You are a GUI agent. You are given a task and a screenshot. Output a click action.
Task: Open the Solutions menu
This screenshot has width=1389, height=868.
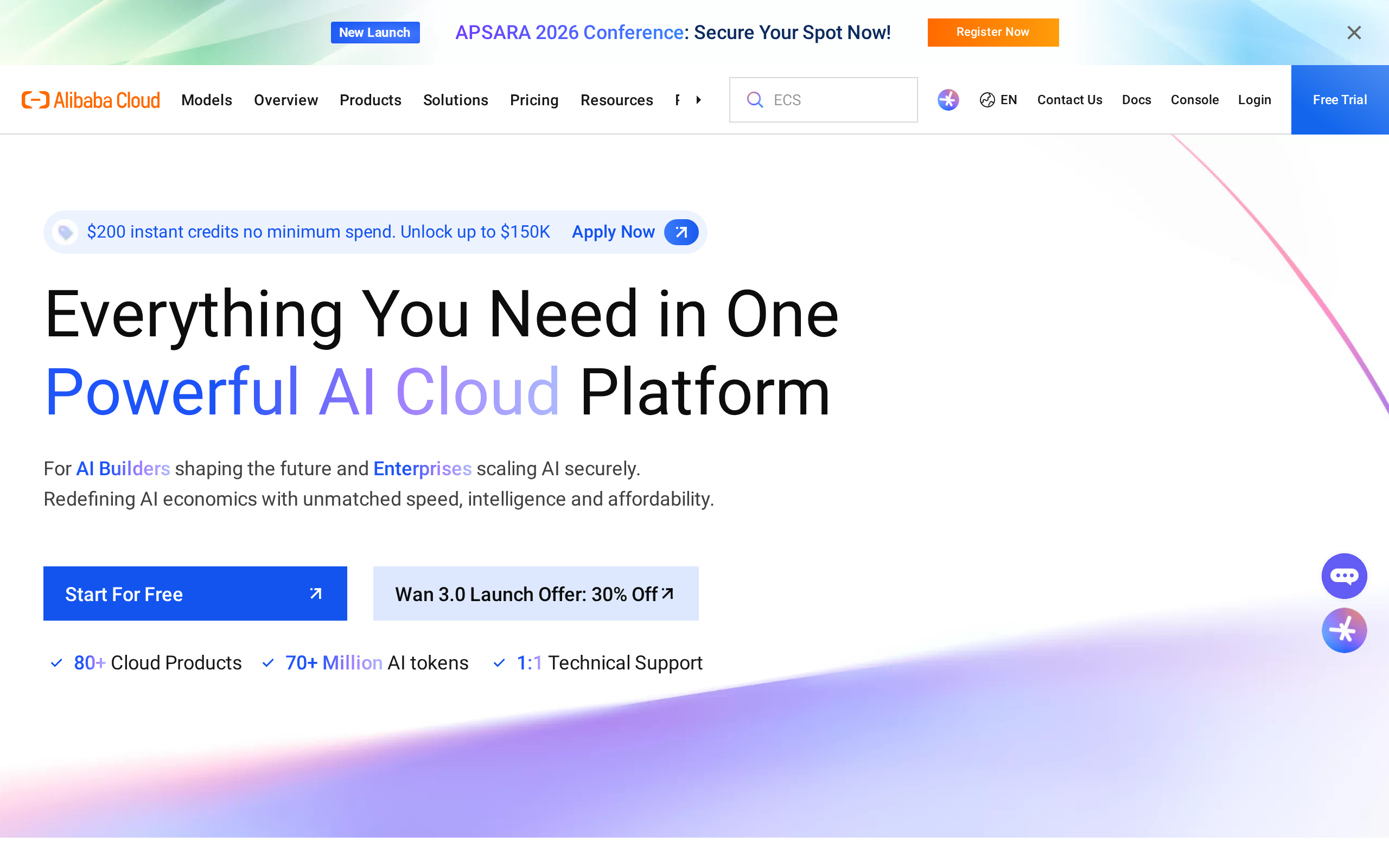456,100
